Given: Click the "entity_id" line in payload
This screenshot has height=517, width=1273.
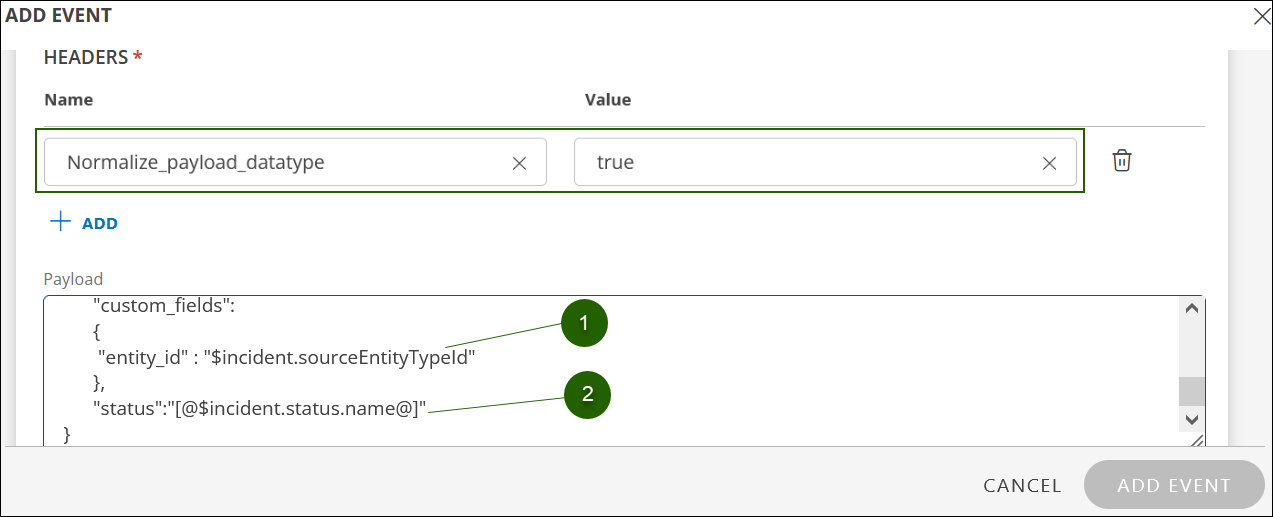Looking at the screenshot, I should (285, 358).
